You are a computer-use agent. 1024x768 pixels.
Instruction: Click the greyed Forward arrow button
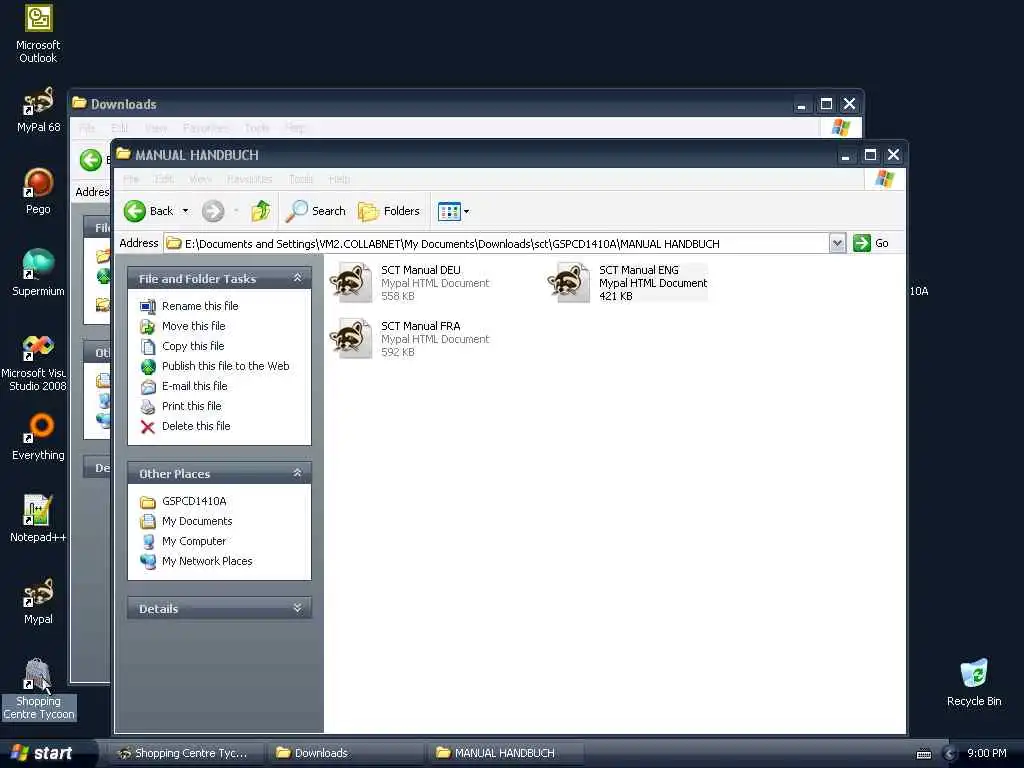(213, 211)
